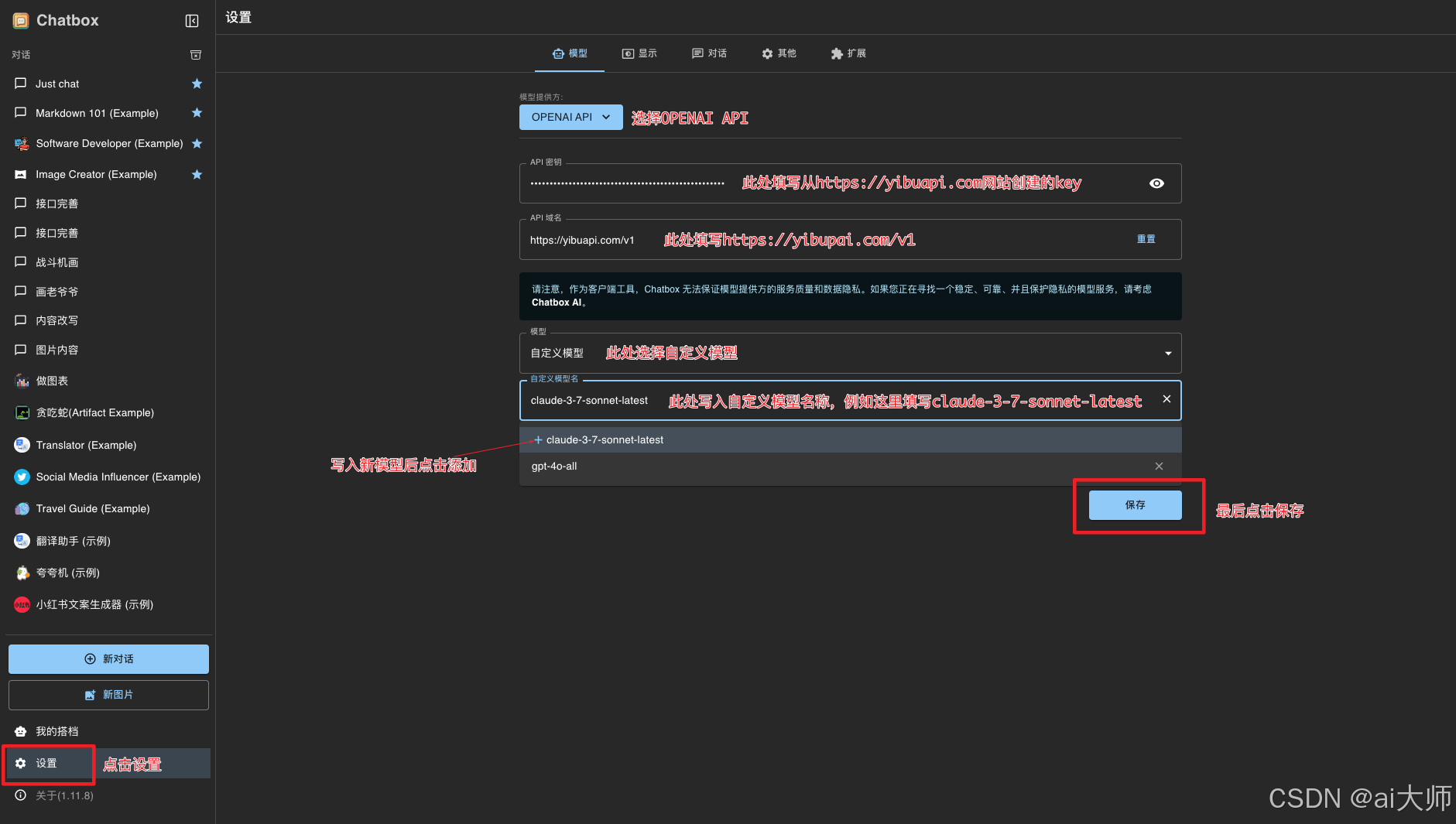The image size is (1456, 824).
Task: Open 设置 in the sidebar
Action: pos(108,763)
